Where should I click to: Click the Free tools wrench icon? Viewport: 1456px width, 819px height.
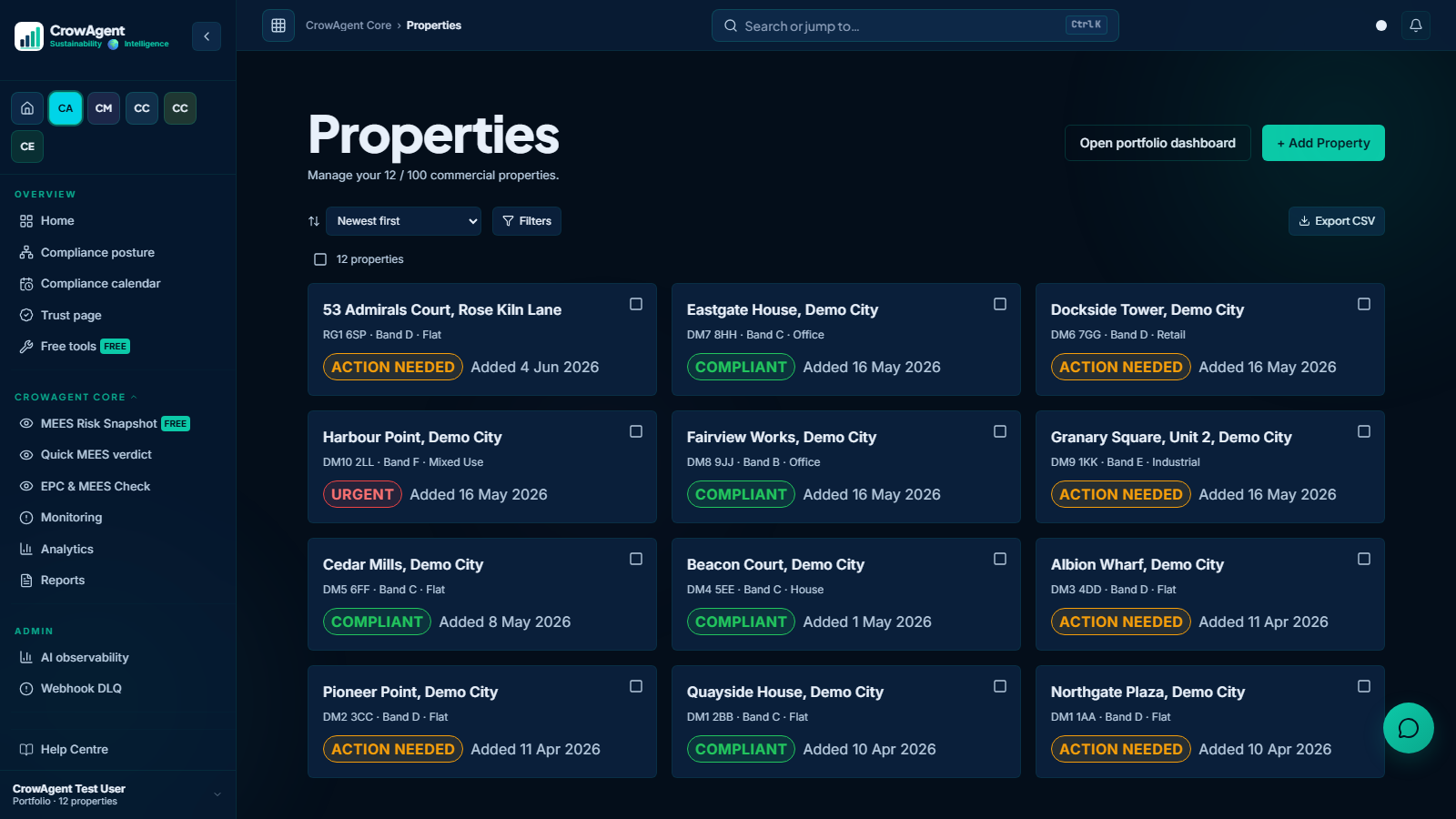pyautogui.click(x=26, y=347)
